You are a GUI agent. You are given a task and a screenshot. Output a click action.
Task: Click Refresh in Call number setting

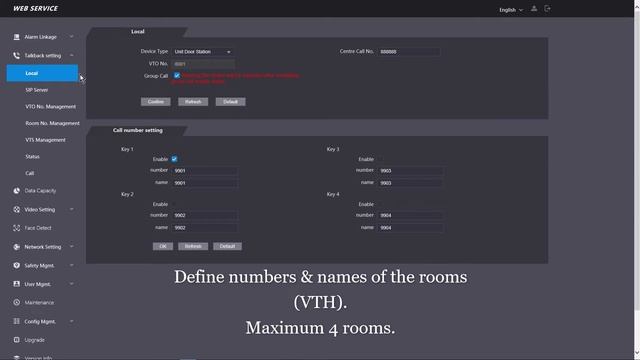click(193, 246)
